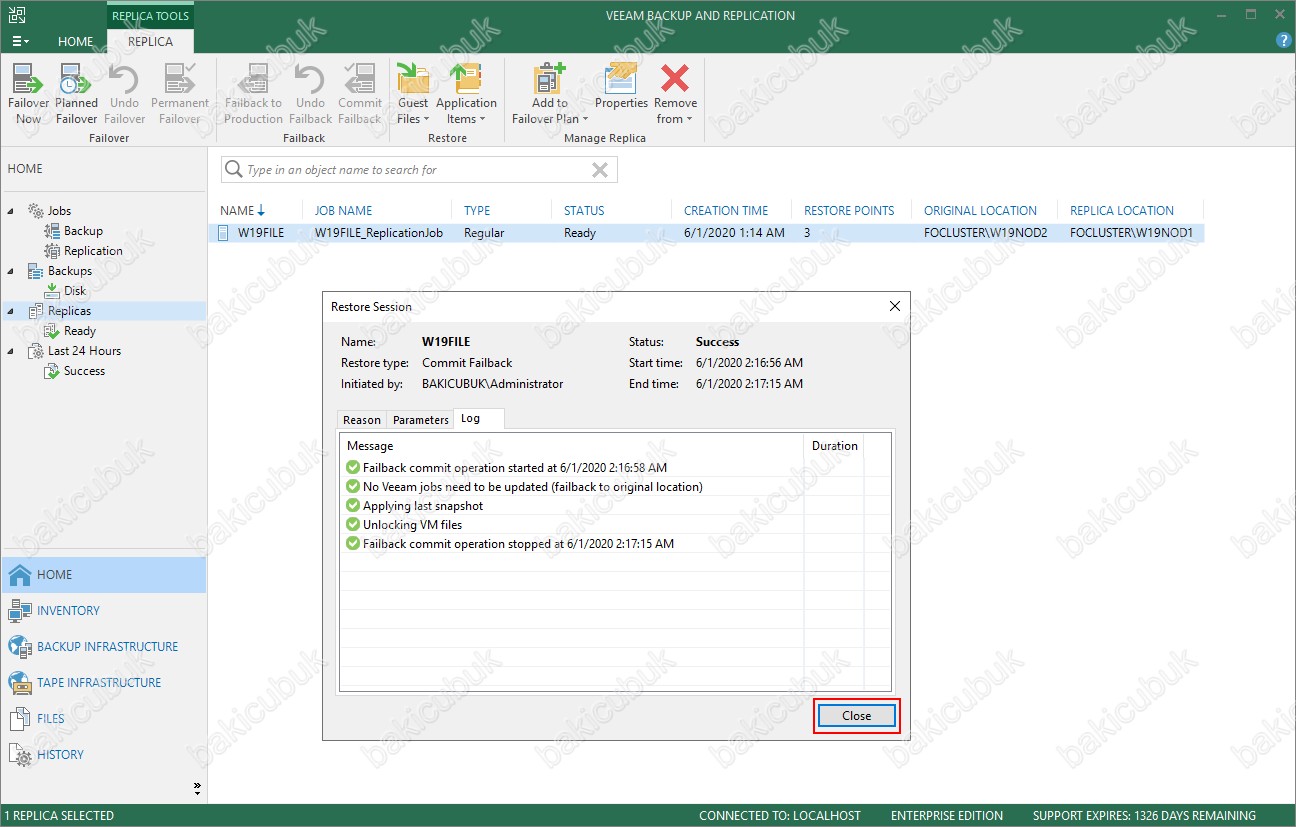Open the FILES navigation view
1296x827 pixels.
click(103, 719)
